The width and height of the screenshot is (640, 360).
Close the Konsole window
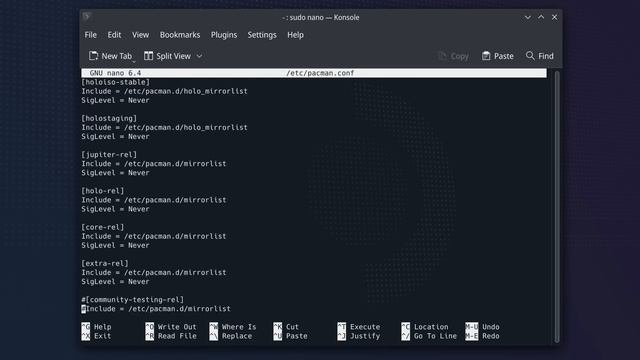coord(554,17)
